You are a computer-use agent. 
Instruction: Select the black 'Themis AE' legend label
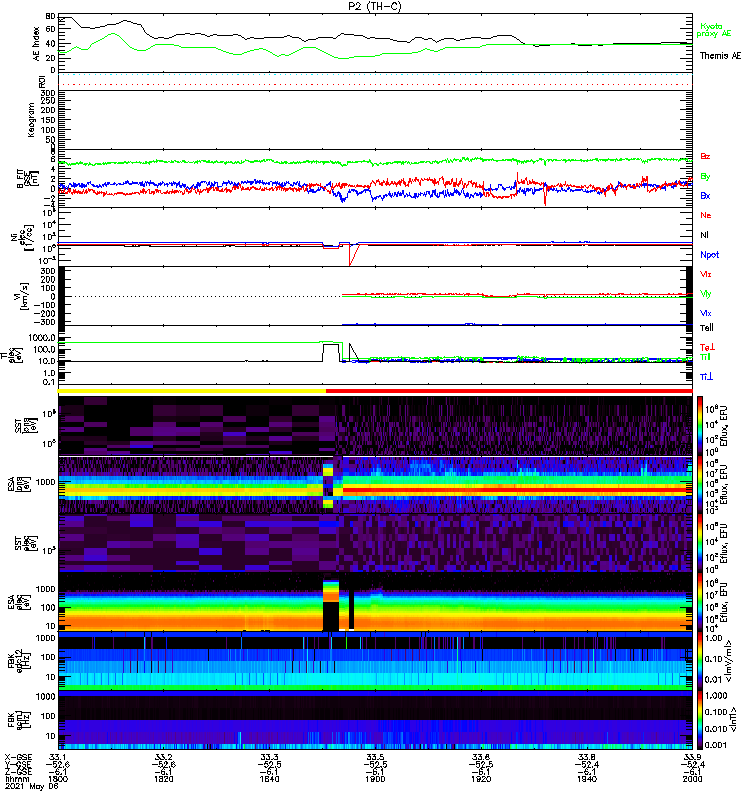(720, 56)
